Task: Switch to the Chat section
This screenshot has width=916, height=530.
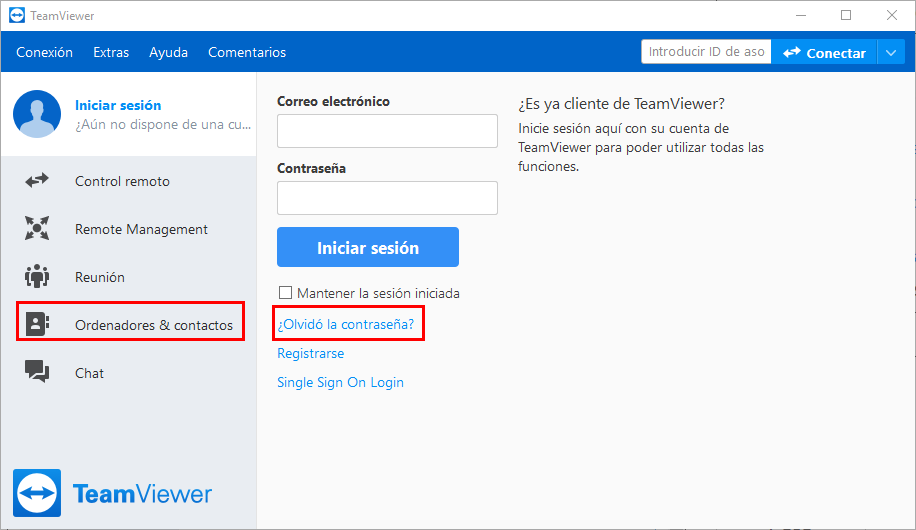Action: click(x=129, y=373)
